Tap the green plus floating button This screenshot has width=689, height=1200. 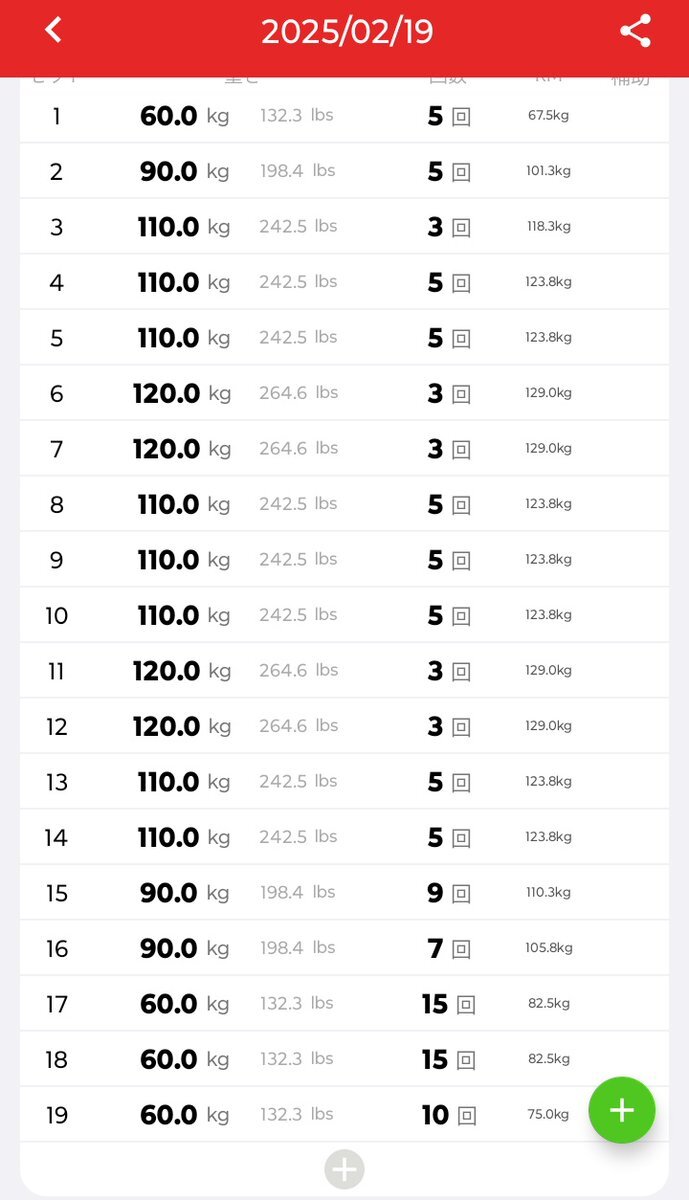click(622, 1110)
